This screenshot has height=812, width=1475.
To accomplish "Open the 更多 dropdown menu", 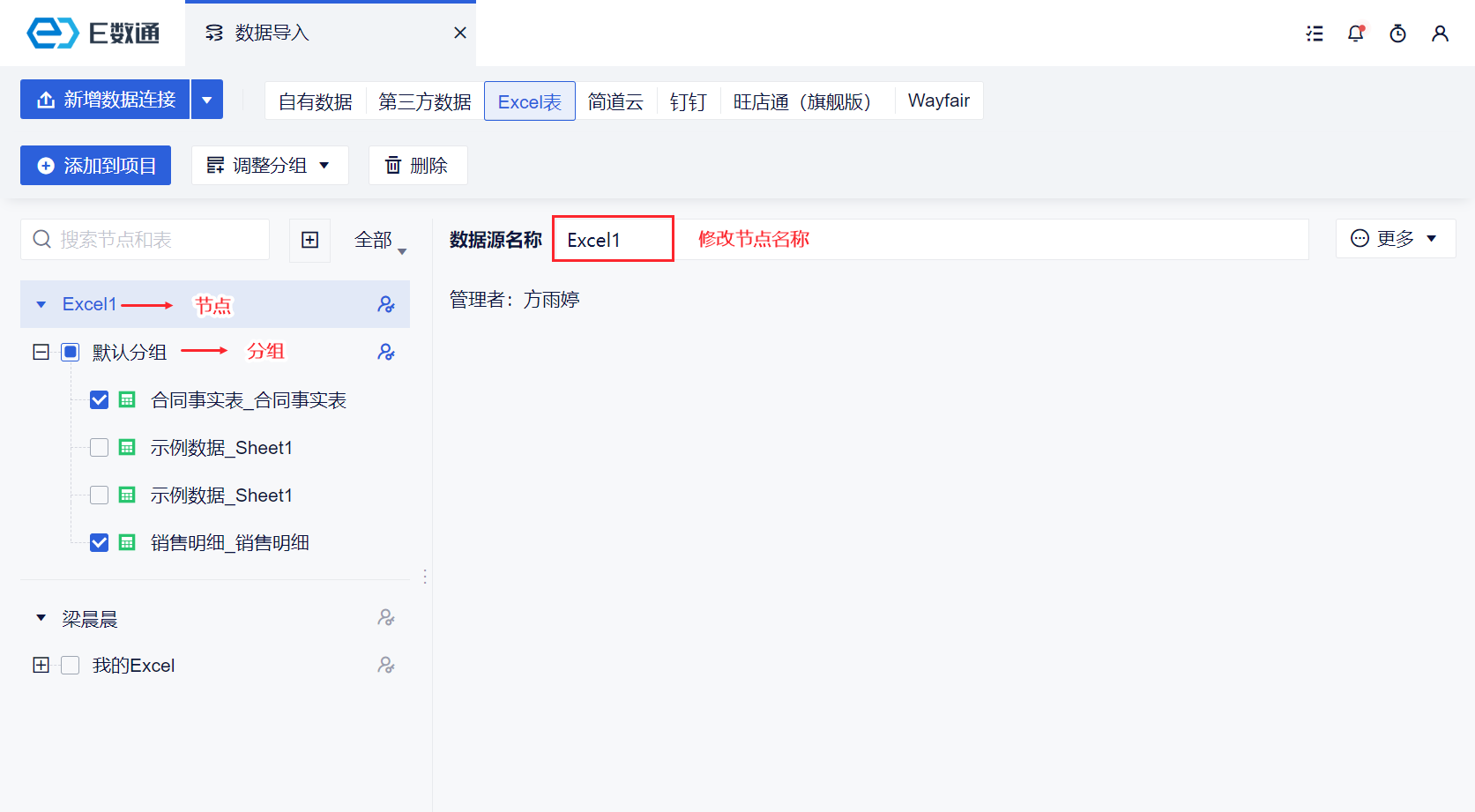I will click(x=1396, y=239).
